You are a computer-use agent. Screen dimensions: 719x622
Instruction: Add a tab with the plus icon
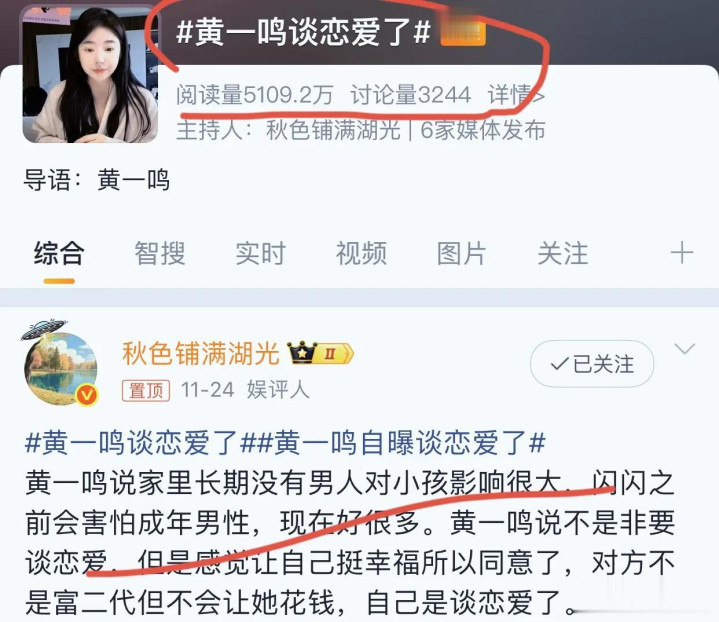click(682, 253)
